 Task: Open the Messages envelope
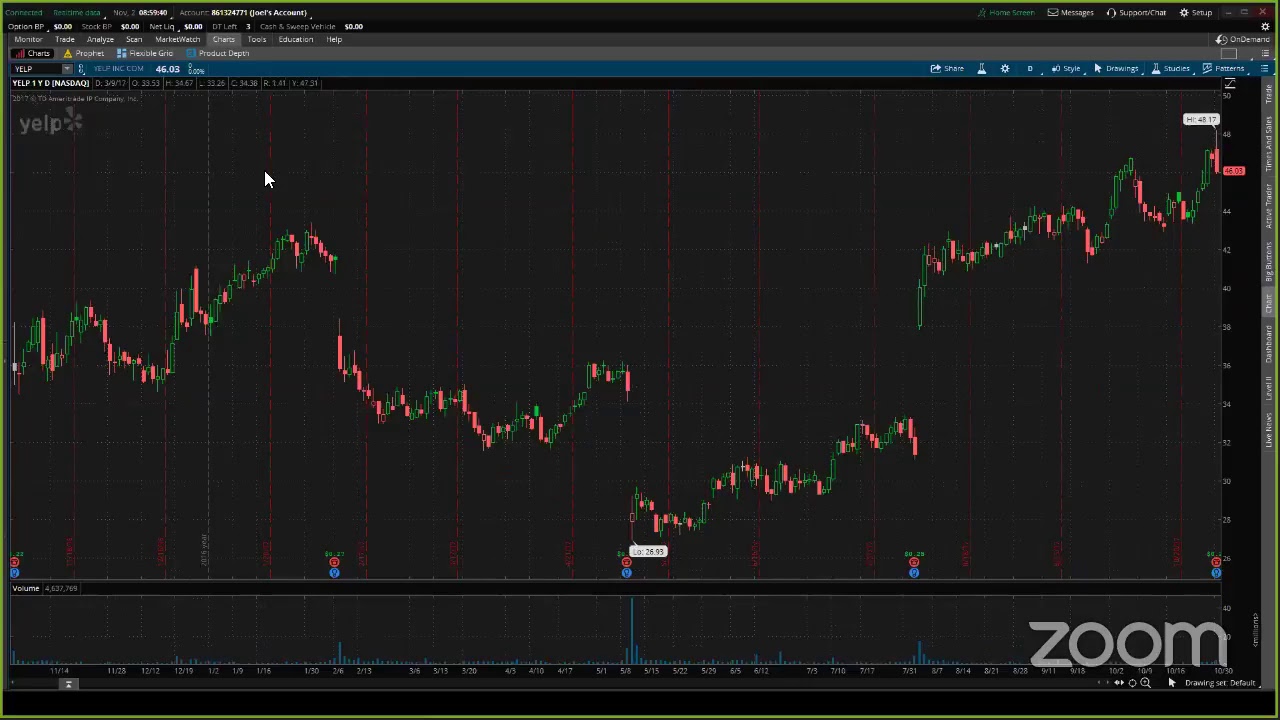pos(1070,13)
